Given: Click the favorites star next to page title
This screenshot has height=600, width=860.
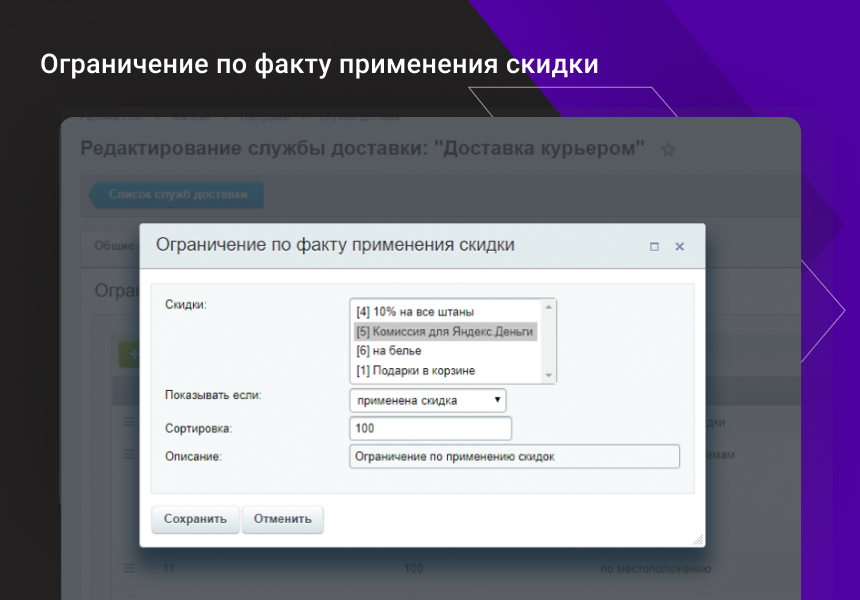Looking at the screenshot, I should tap(668, 150).
